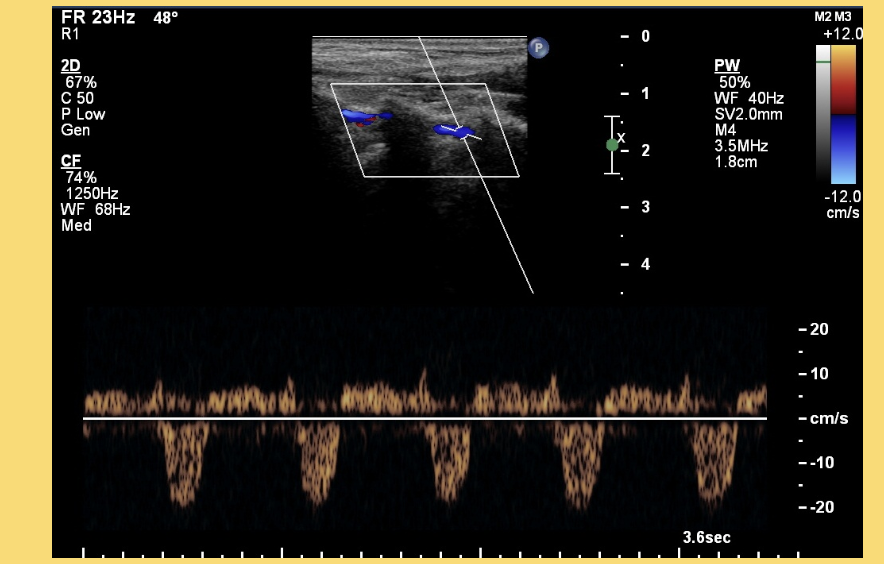Click the blue P probe orientation marker
This screenshot has height=564, width=884.
(538, 47)
